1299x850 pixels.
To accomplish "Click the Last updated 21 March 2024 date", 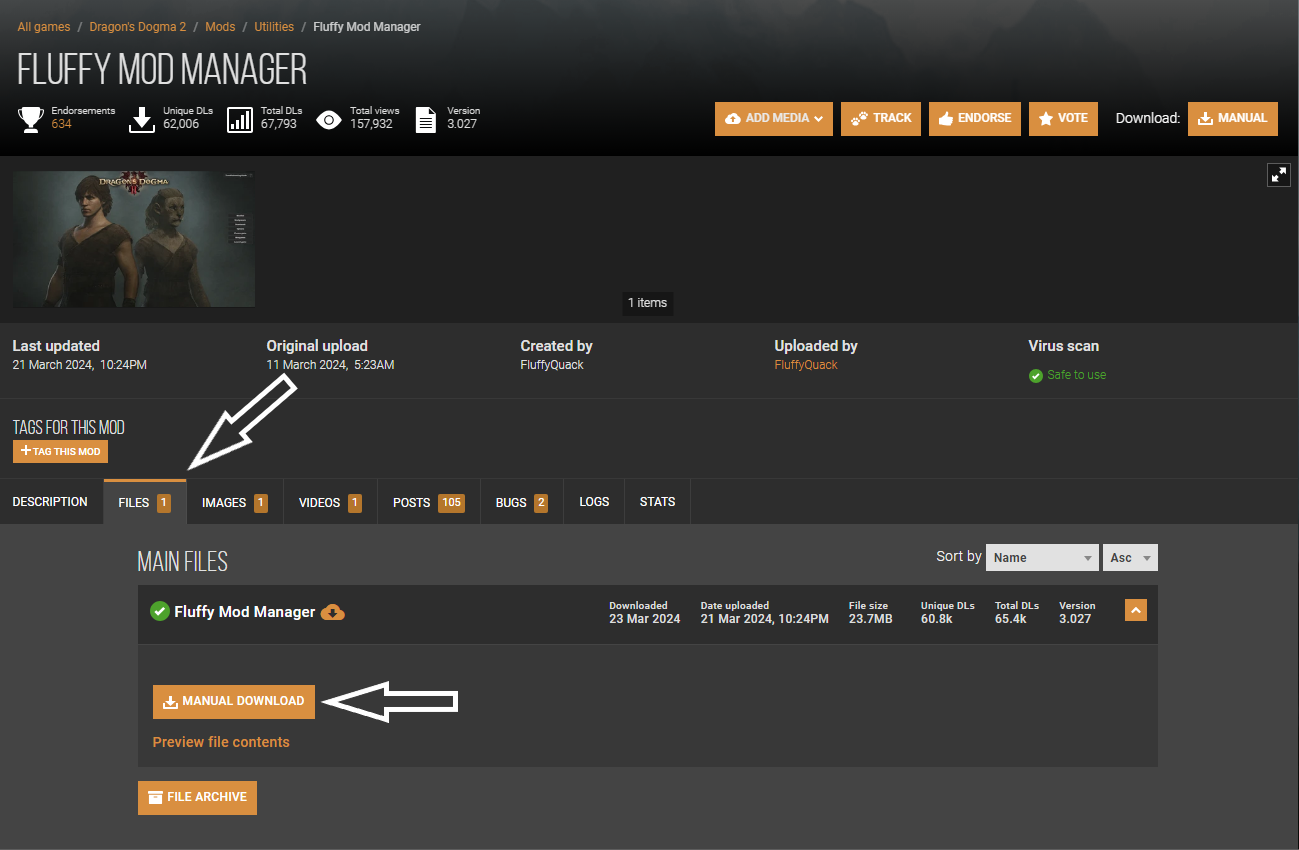I will (80, 365).
